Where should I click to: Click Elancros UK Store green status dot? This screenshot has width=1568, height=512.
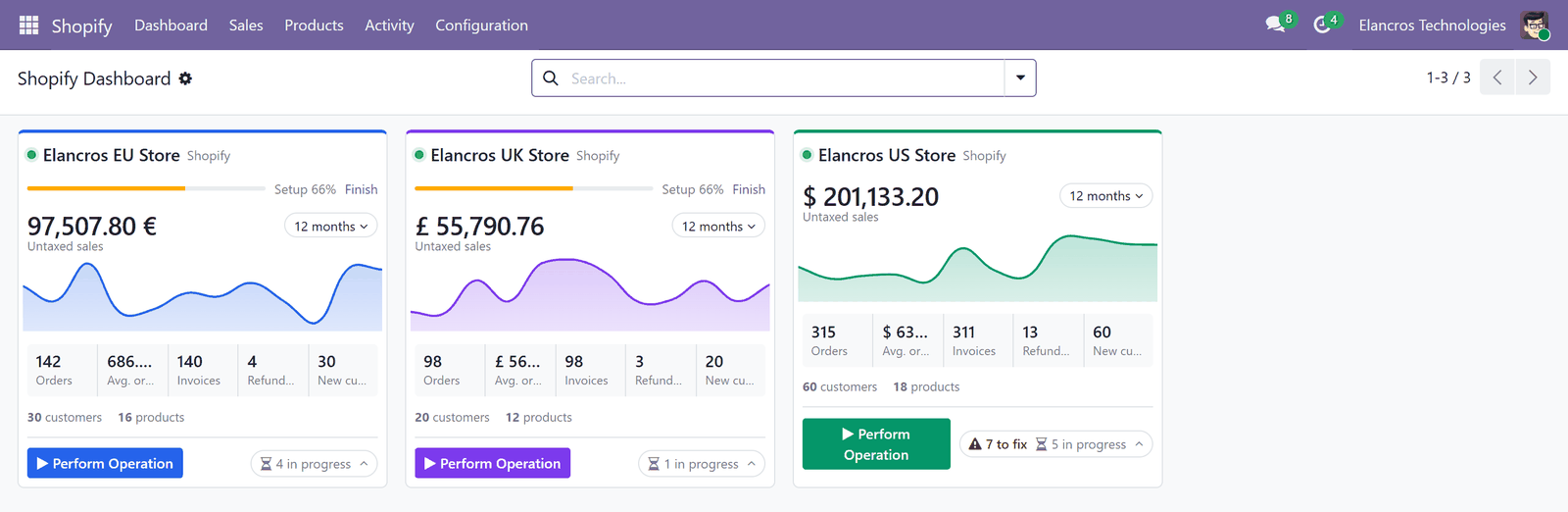click(x=419, y=155)
